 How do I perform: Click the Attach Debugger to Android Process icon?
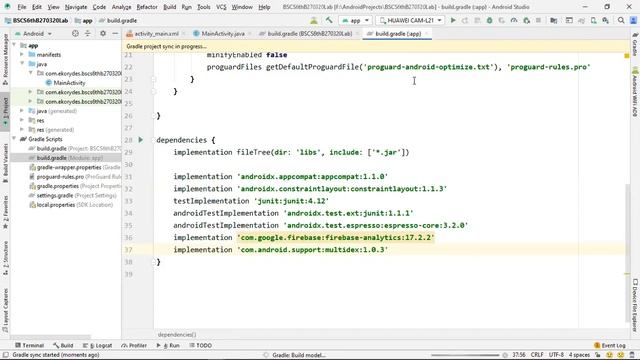(x=526, y=20)
